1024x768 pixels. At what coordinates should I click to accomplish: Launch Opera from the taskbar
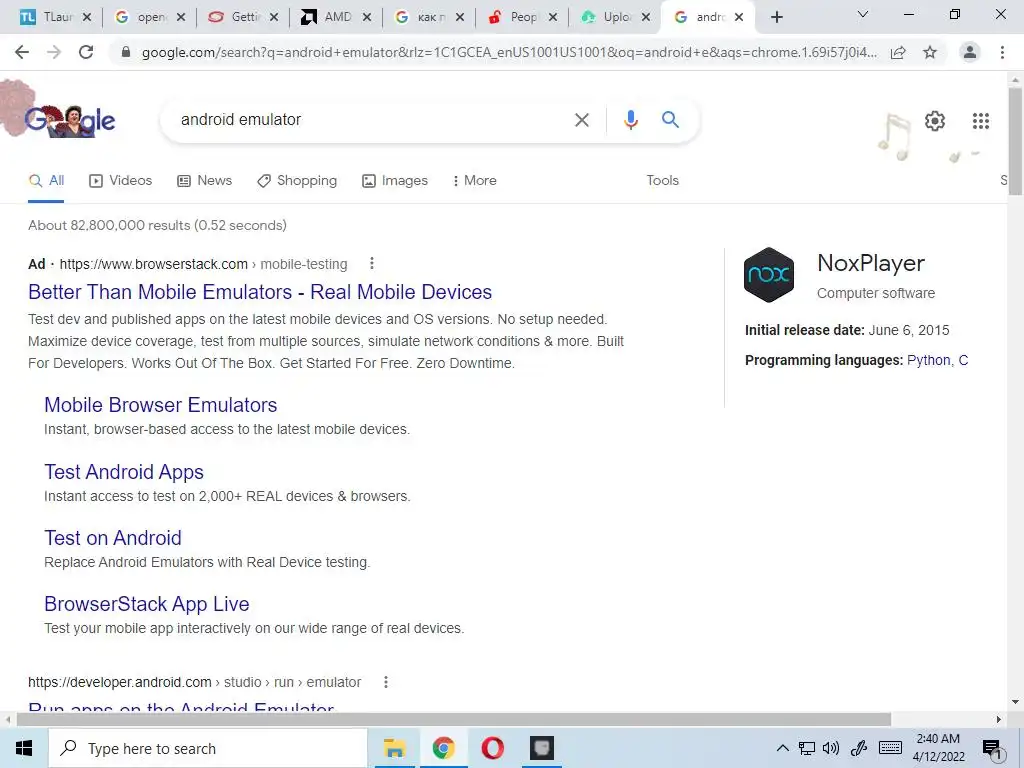[492, 748]
